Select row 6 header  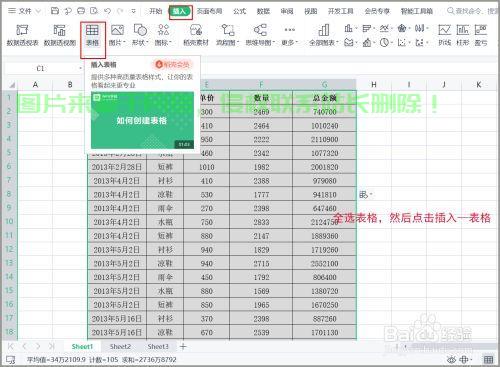pyautogui.click(x=9, y=167)
